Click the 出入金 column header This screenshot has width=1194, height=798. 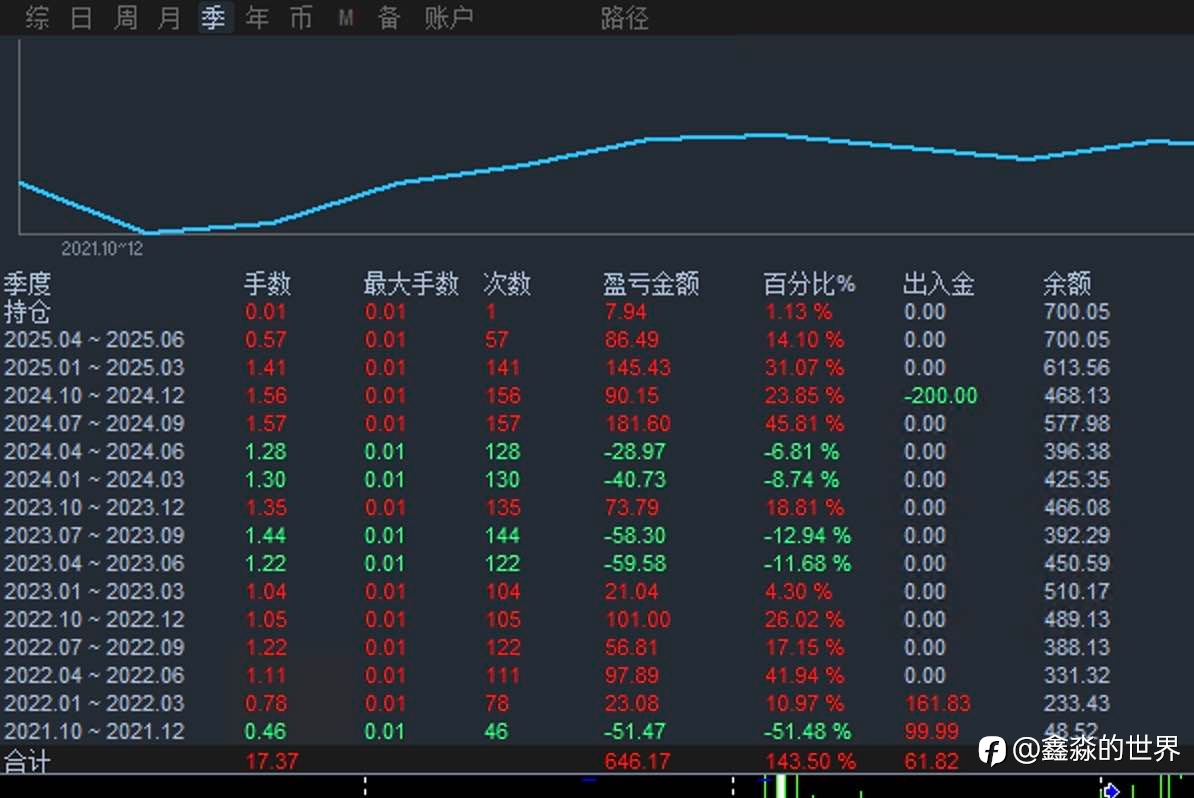point(939,283)
